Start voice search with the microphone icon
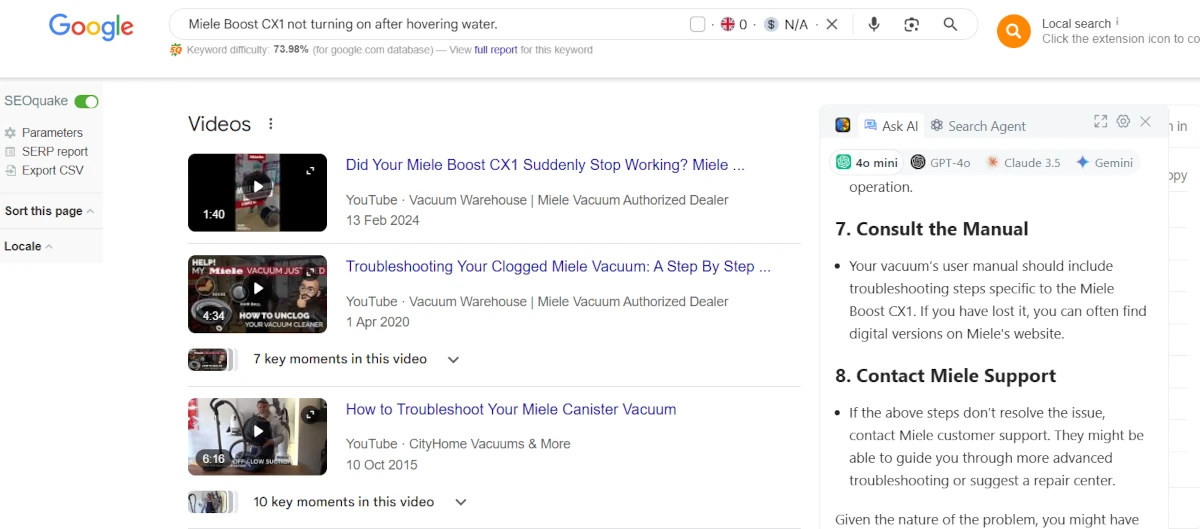Image resolution: width=1200 pixels, height=529 pixels. 874,24
